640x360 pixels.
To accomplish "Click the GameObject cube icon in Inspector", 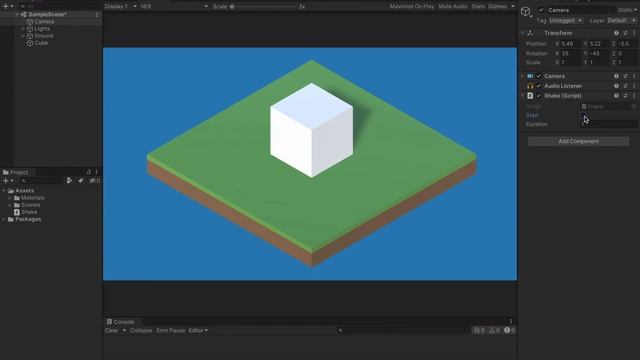I will (x=526, y=12).
